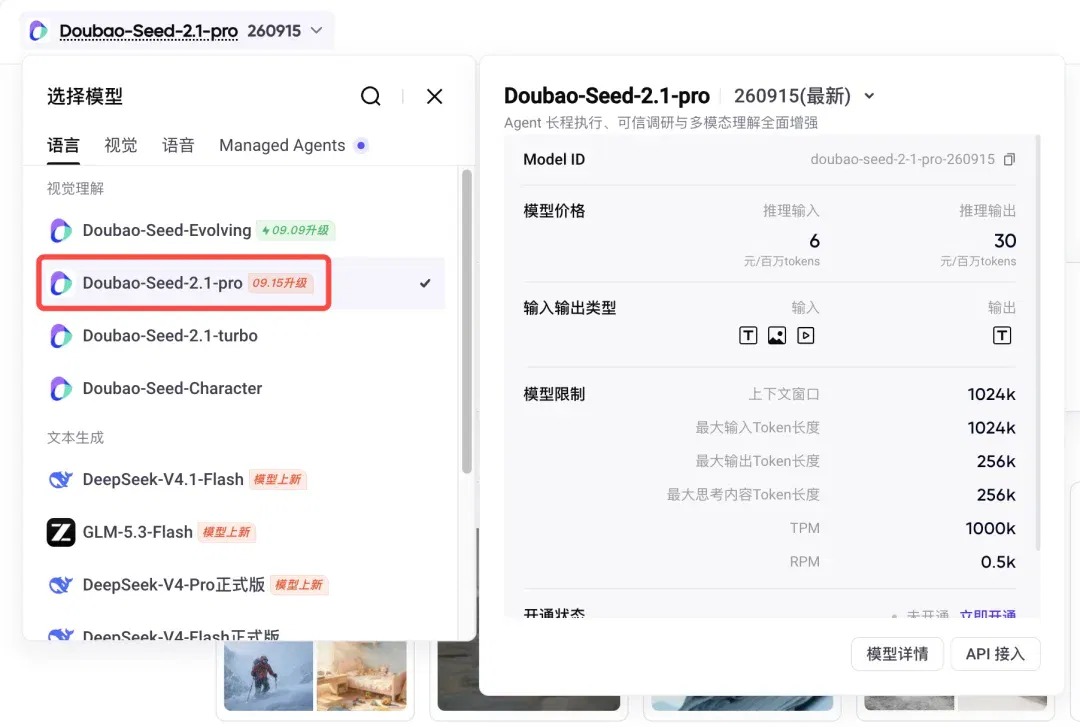Close the 选择模型 panel

click(x=434, y=96)
